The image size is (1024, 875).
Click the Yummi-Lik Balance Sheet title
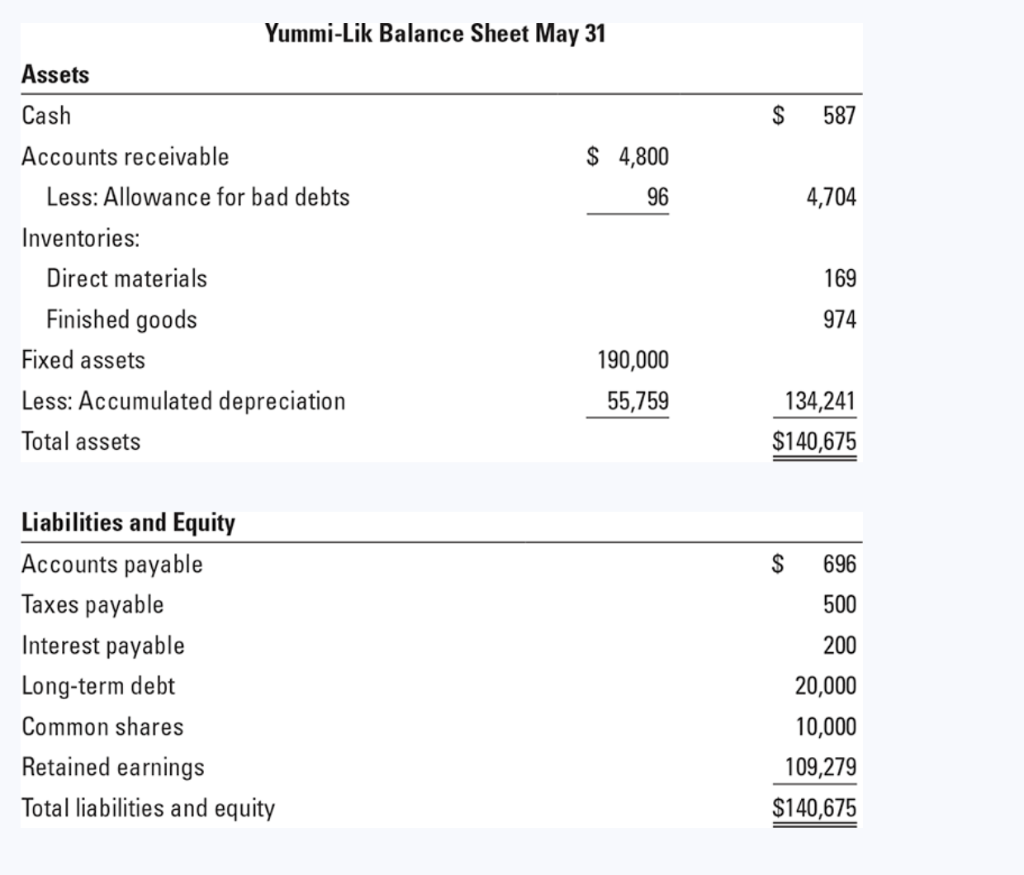click(434, 33)
